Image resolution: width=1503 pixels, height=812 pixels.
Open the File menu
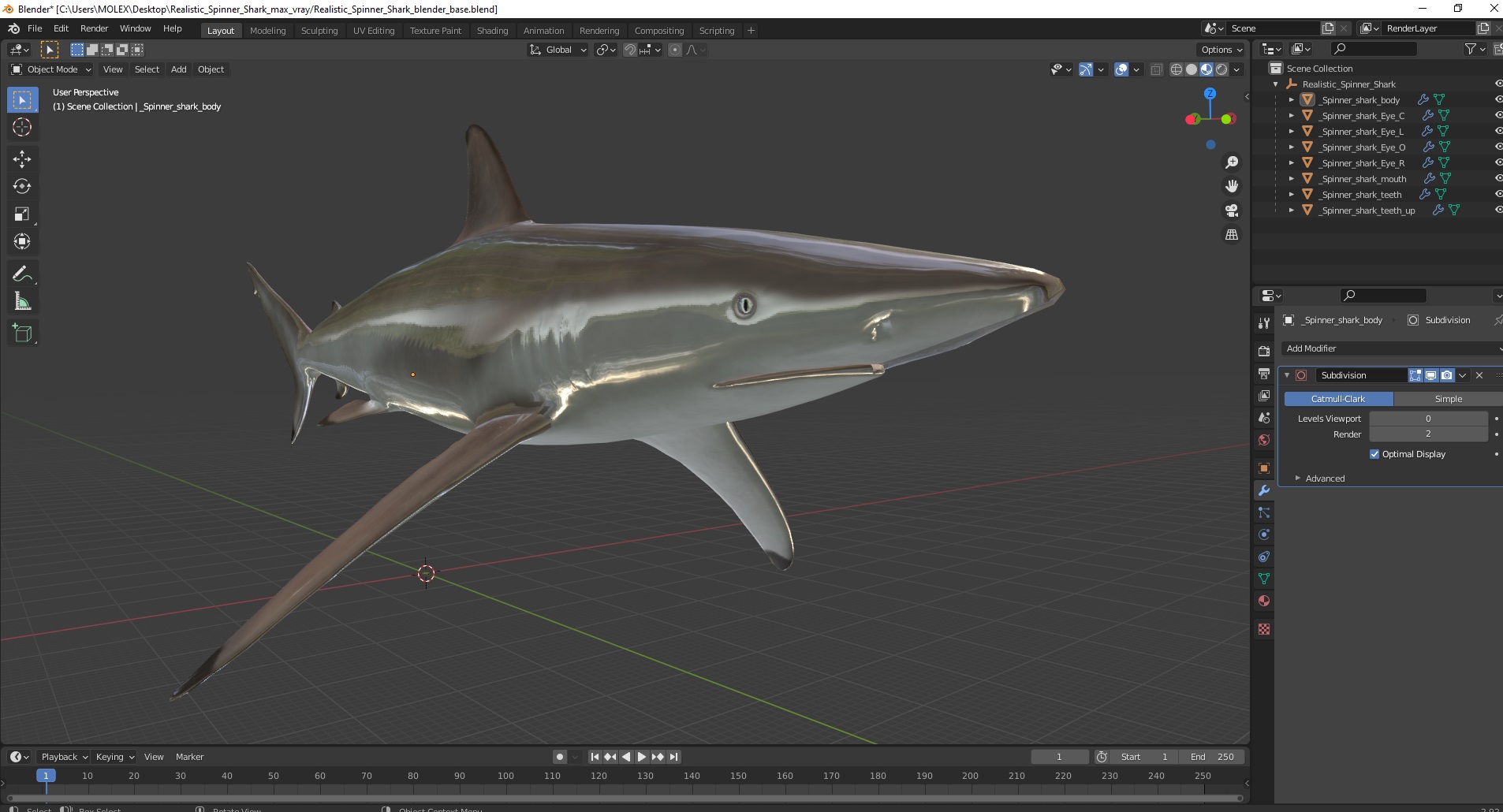35,28
